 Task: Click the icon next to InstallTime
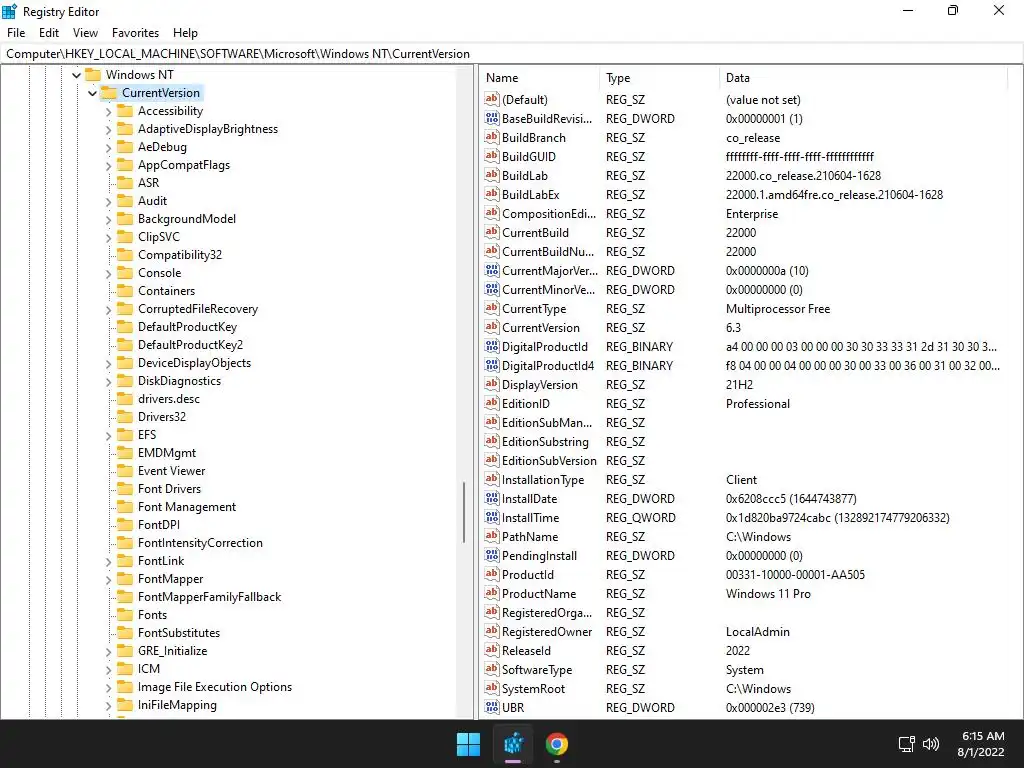[x=492, y=518]
